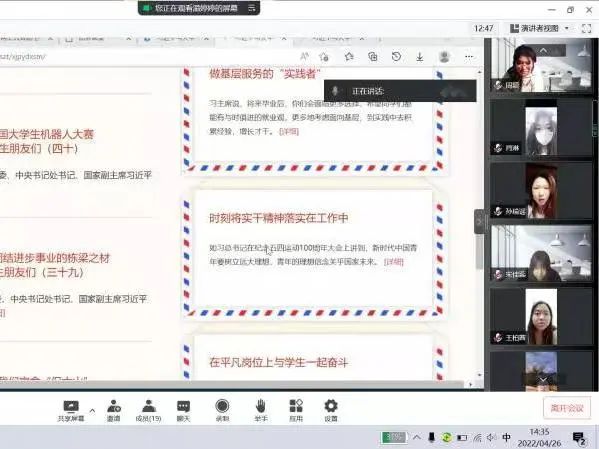Click the shared page vertical scrollbar
The image size is (599, 449).
[x=480, y=225]
